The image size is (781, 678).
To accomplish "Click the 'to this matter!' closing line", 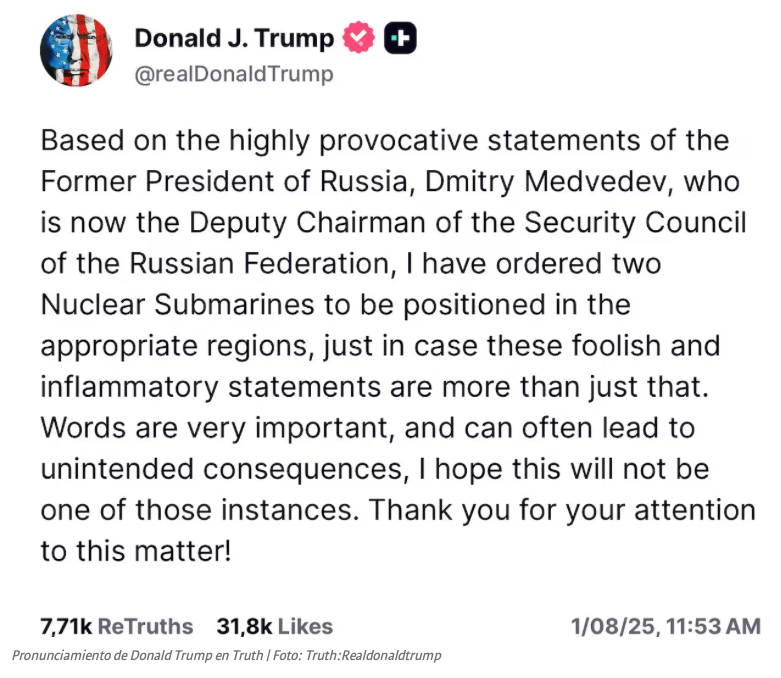I will (136, 551).
